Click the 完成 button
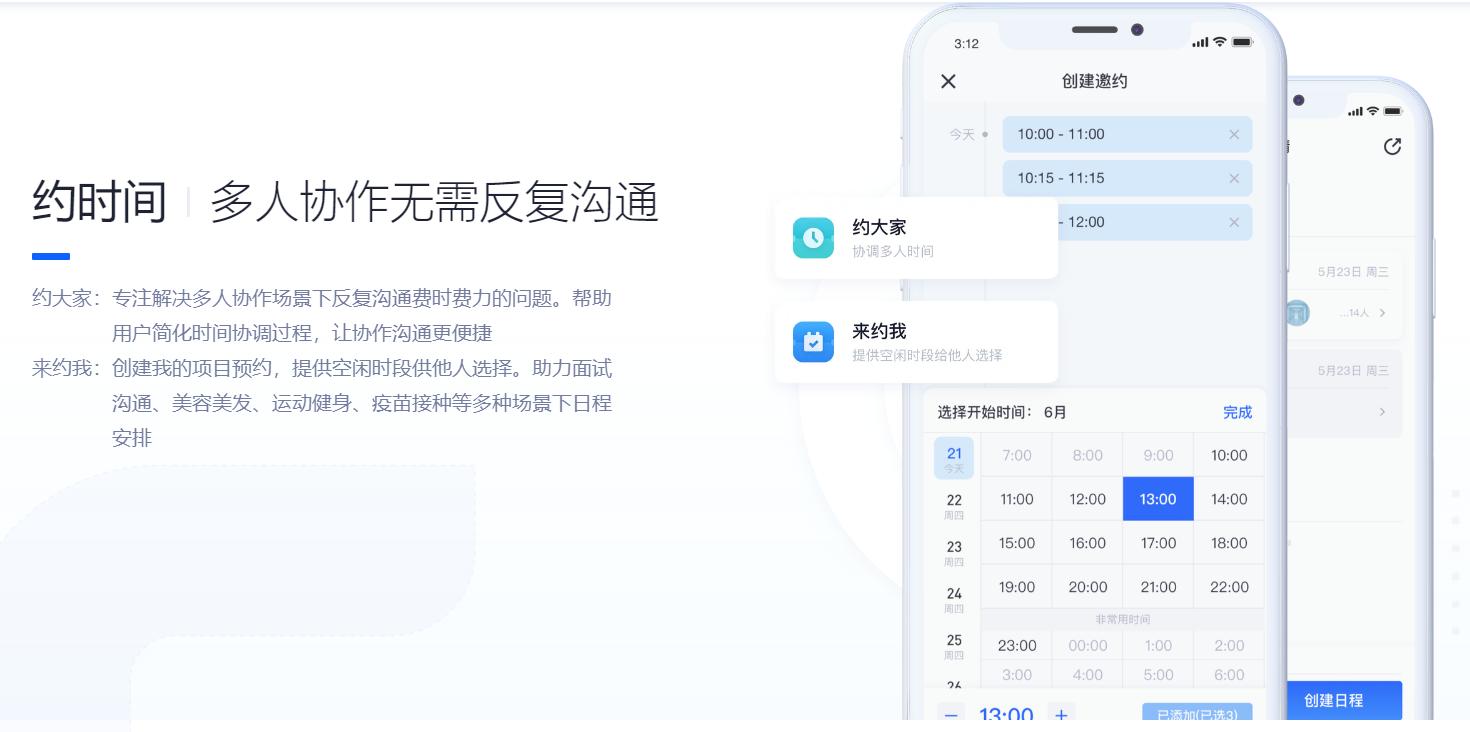Viewport: 1470px width, 732px height. pyautogui.click(x=1238, y=412)
